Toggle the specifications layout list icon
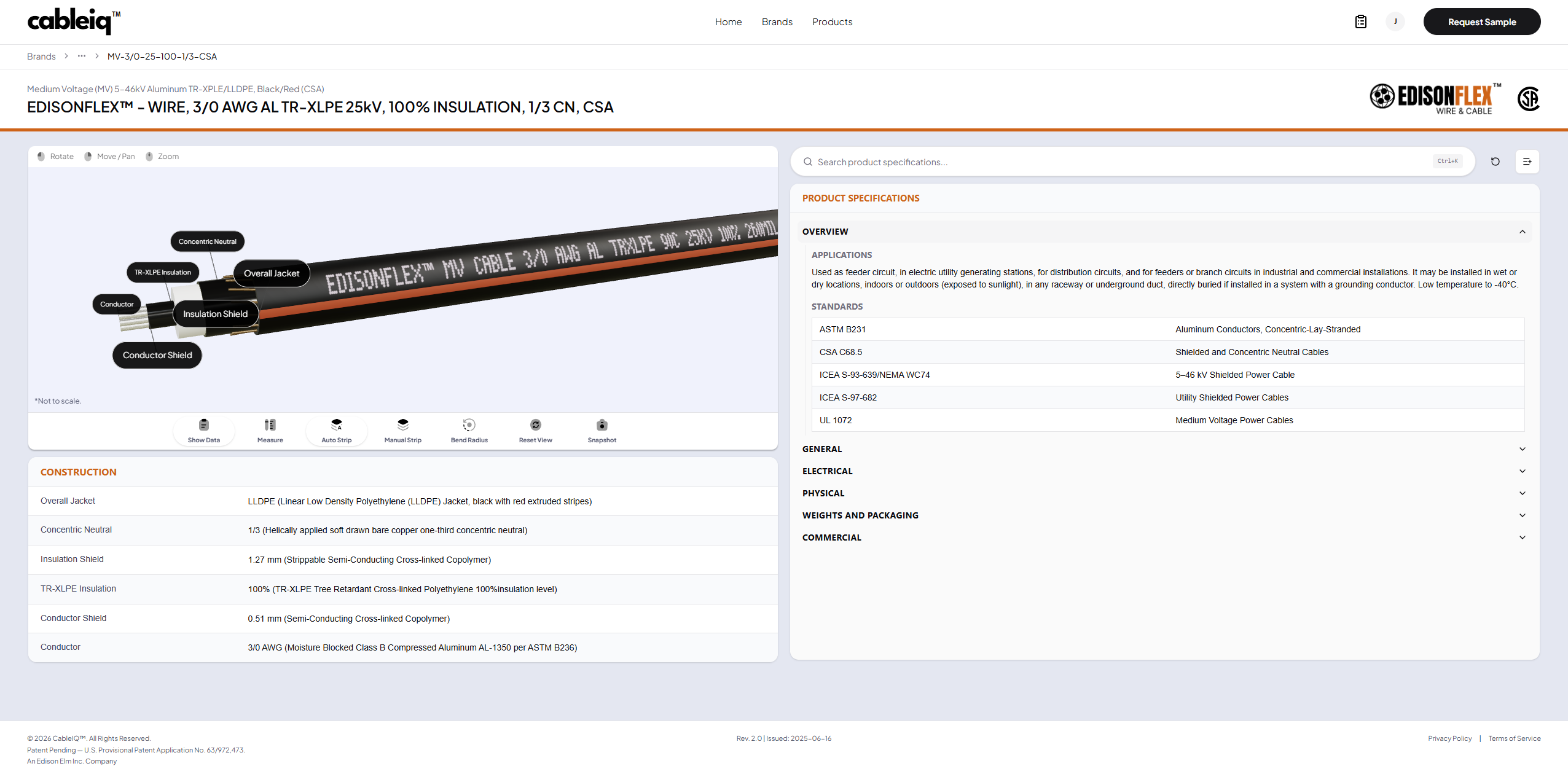The height and width of the screenshot is (774, 1568). tap(1527, 162)
